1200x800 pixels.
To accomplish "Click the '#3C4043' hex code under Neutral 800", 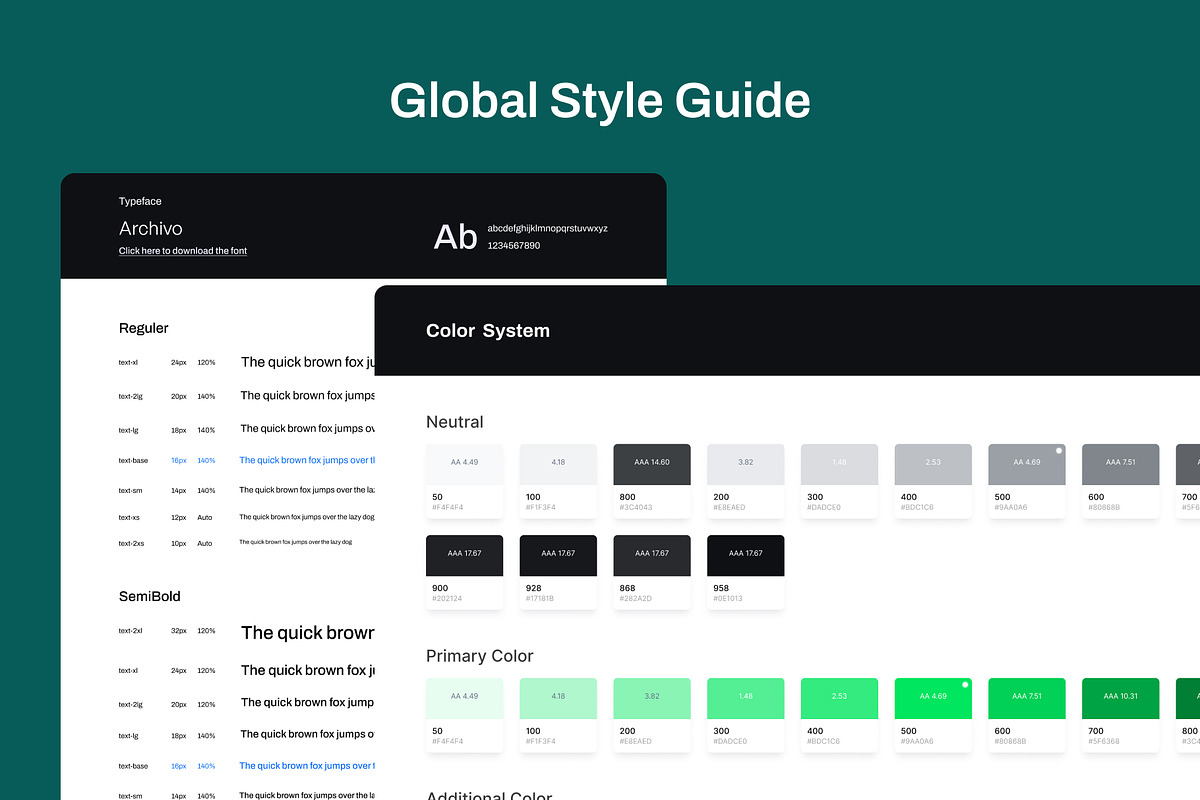I will click(x=635, y=507).
